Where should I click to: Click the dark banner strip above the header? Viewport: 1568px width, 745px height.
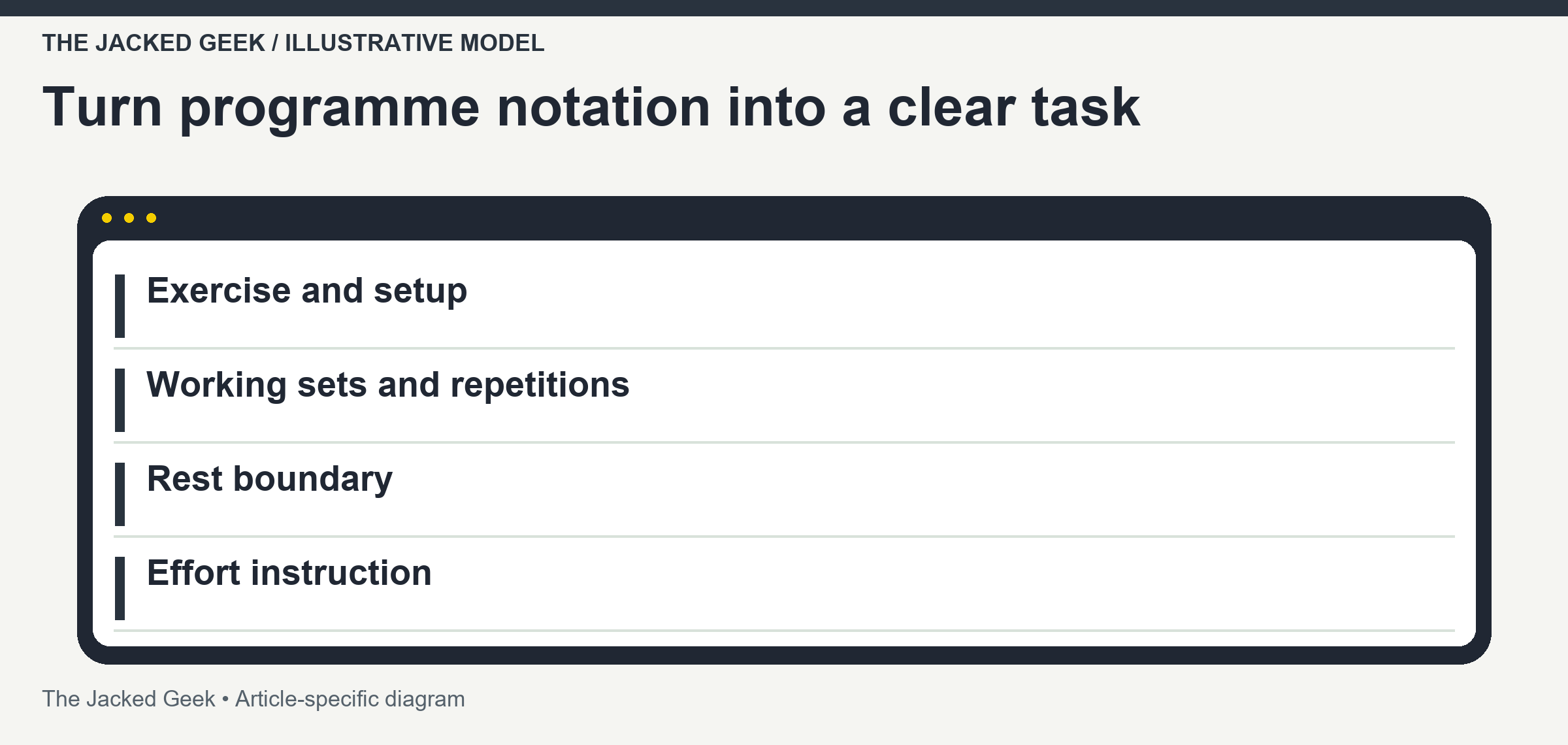[784, 8]
